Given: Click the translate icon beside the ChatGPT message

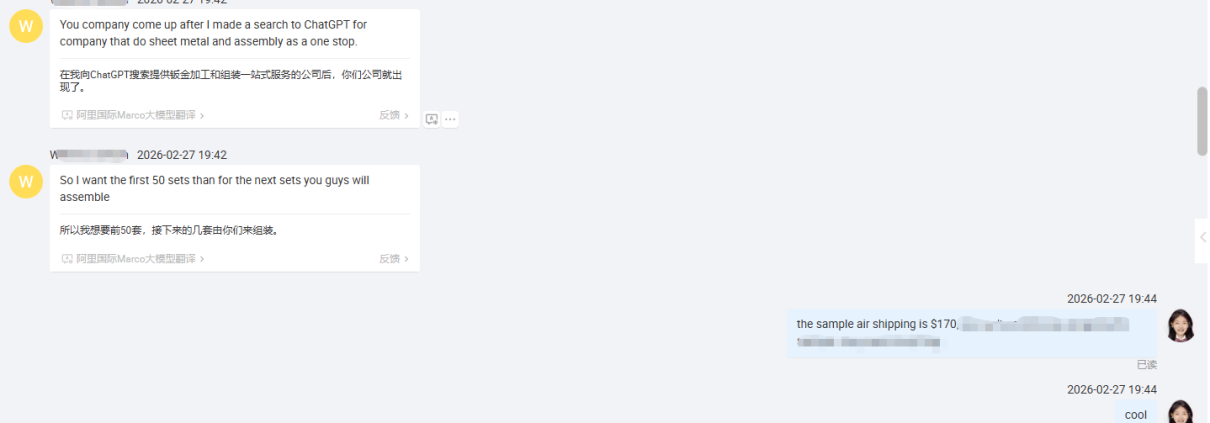Looking at the screenshot, I should pos(432,119).
